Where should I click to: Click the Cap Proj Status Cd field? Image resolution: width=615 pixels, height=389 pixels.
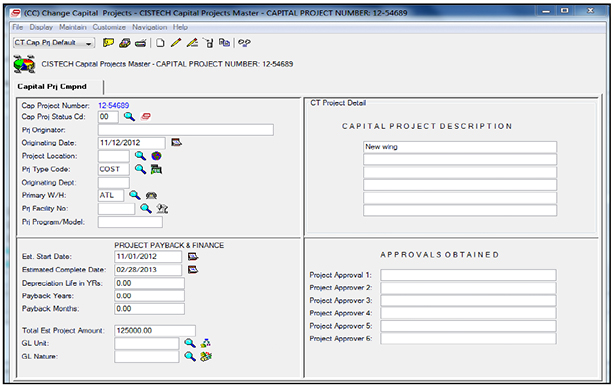[x=108, y=116]
